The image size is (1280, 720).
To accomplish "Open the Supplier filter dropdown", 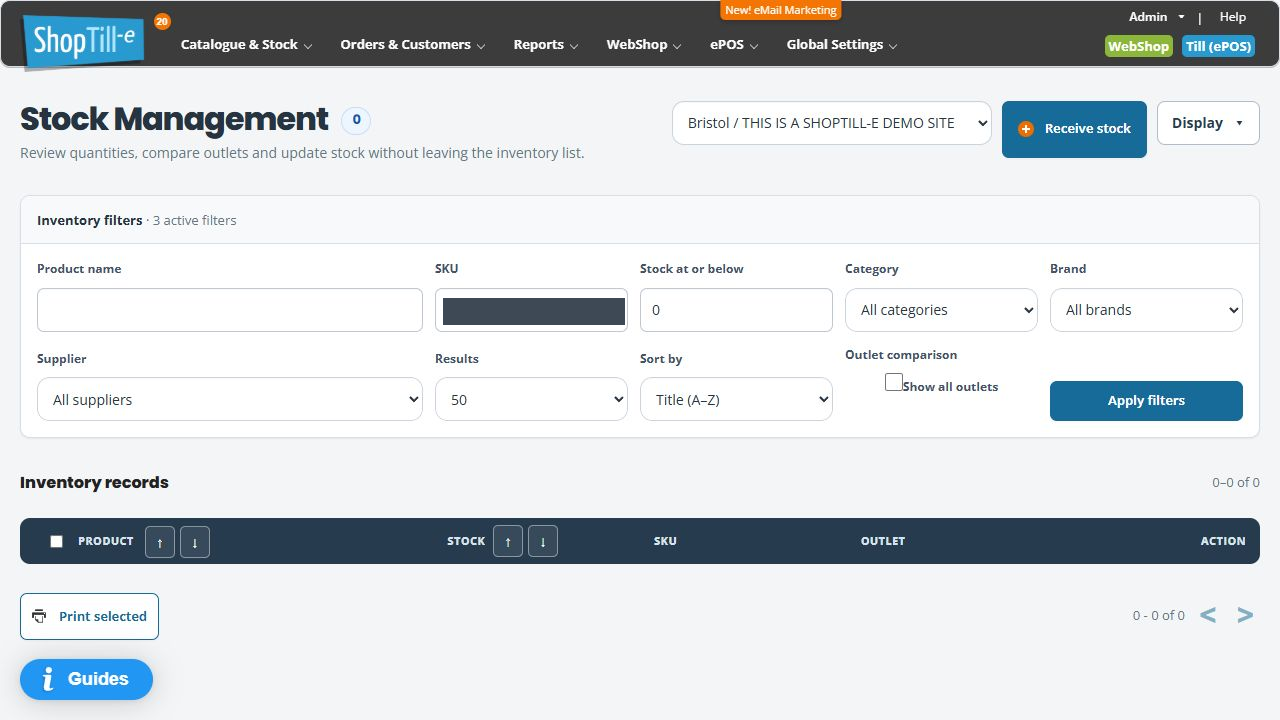I will (230, 399).
